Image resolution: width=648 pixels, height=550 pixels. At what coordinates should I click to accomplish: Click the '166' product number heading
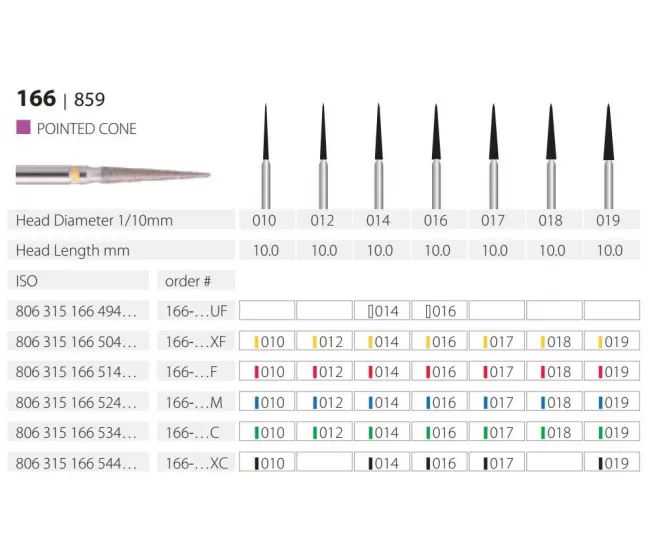[36, 98]
